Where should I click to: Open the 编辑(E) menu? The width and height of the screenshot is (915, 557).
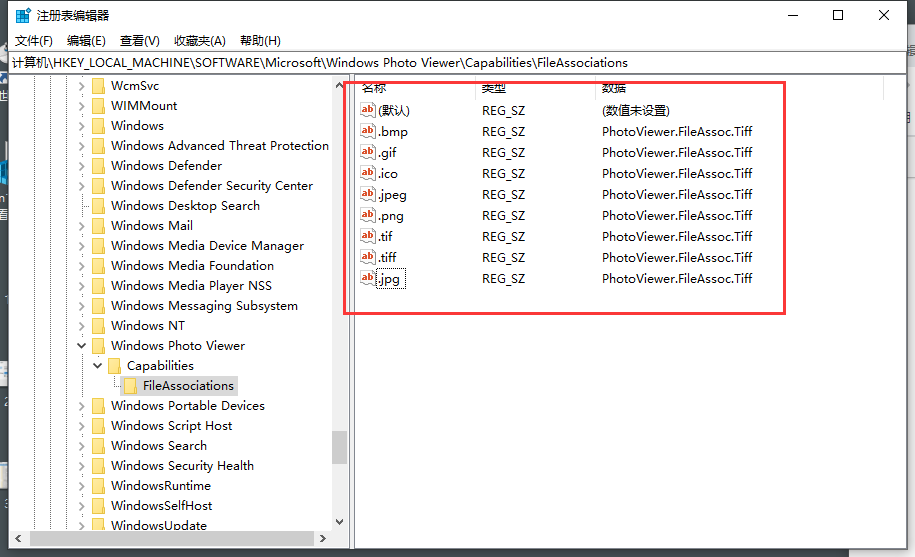click(x=86, y=41)
